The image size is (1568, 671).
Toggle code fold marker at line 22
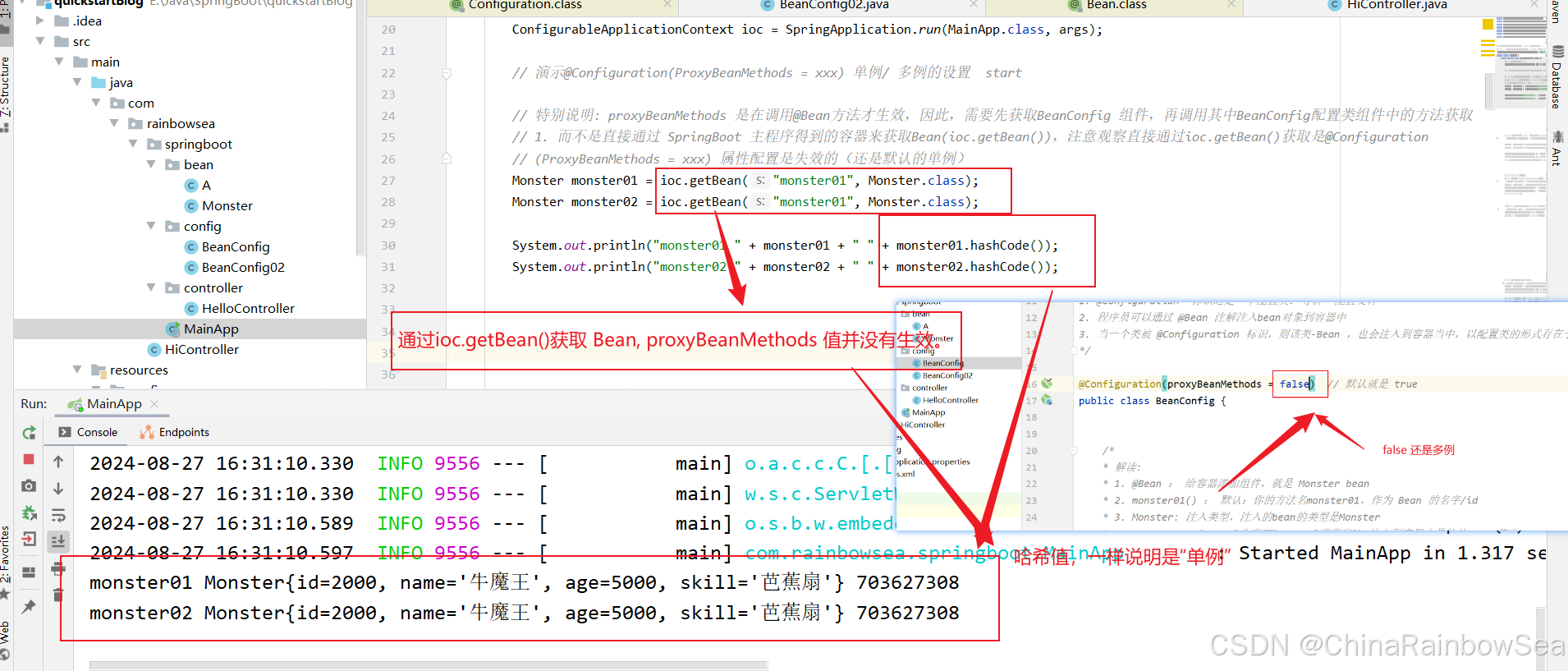(447, 73)
